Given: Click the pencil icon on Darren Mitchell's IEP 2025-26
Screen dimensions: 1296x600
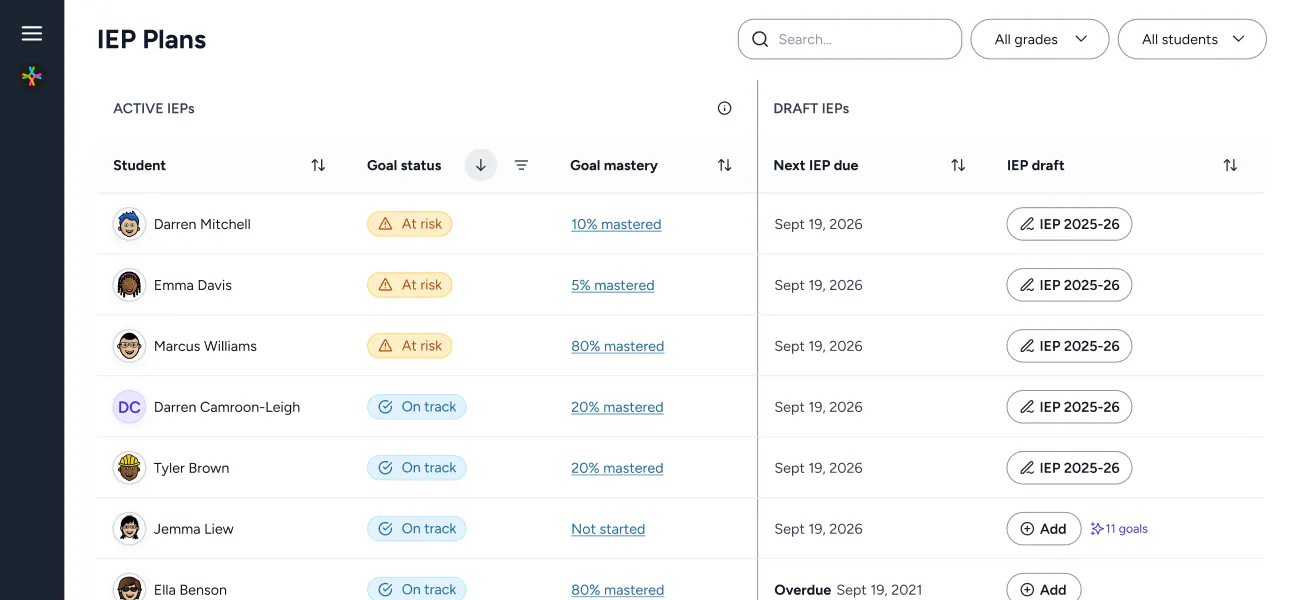Looking at the screenshot, I should (x=1027, y=224).
